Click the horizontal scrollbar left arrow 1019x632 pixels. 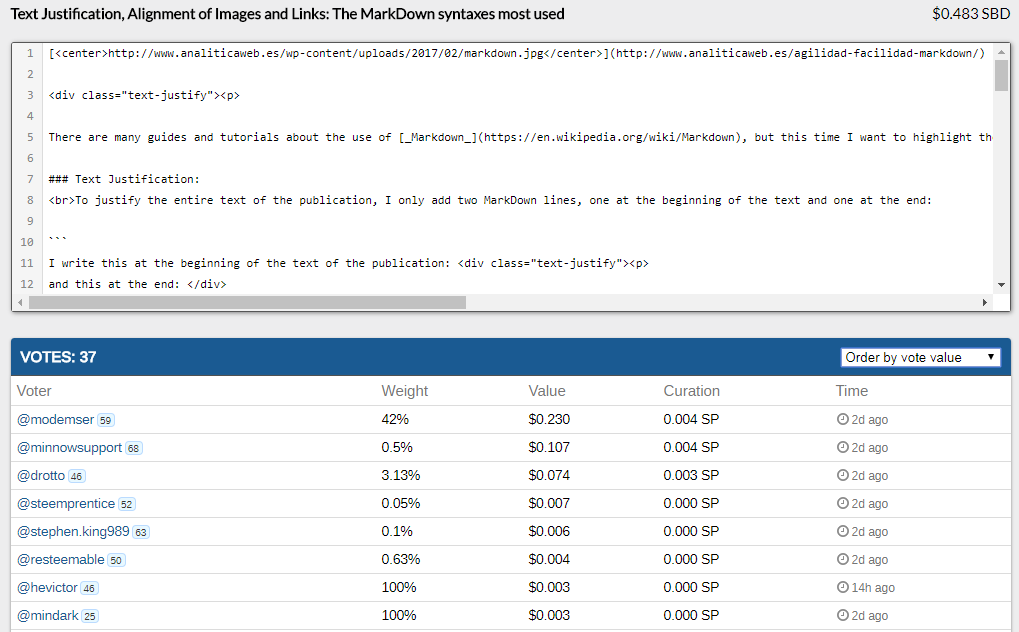[20, 302]
